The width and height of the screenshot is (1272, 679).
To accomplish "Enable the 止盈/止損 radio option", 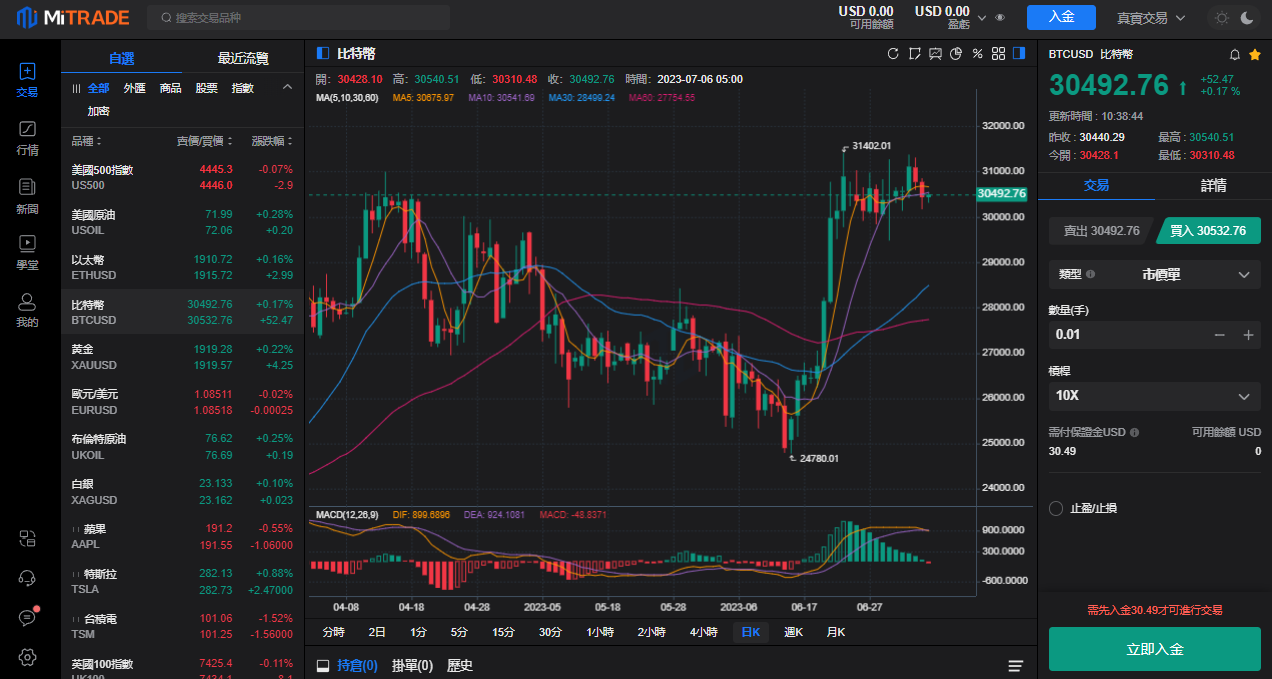I will 1056,508.
